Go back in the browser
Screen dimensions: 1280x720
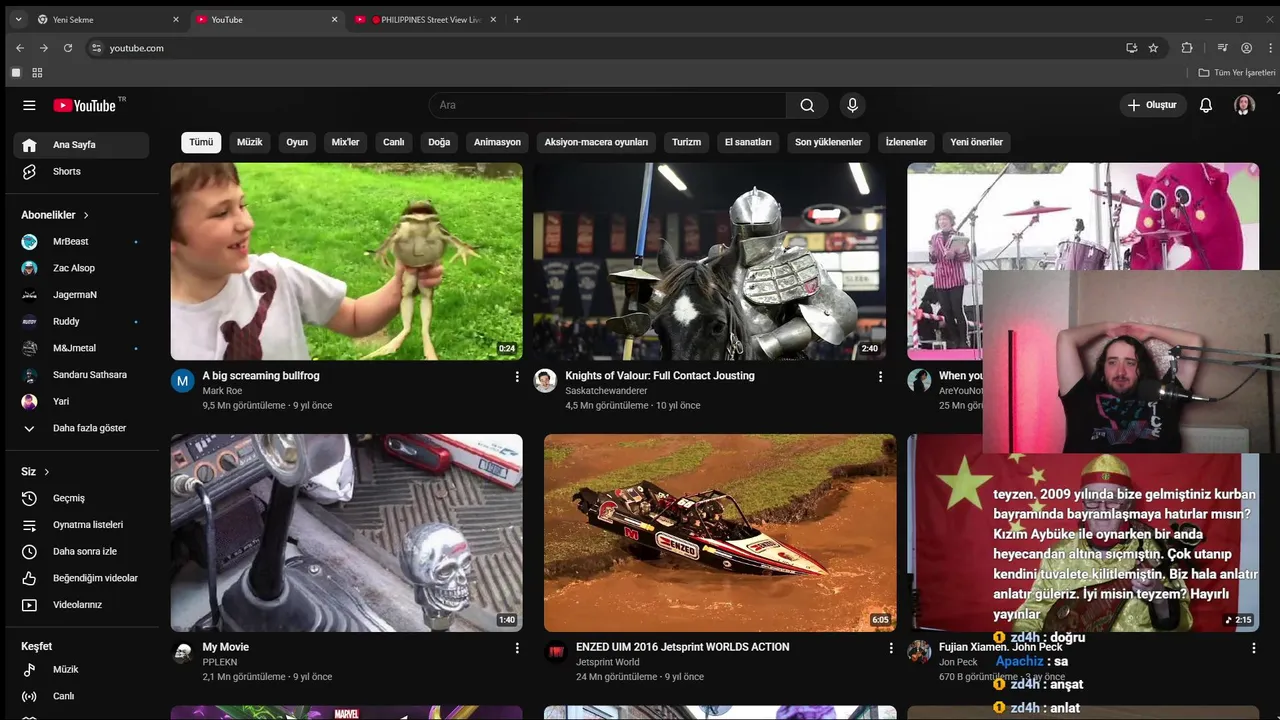(20, 48)
